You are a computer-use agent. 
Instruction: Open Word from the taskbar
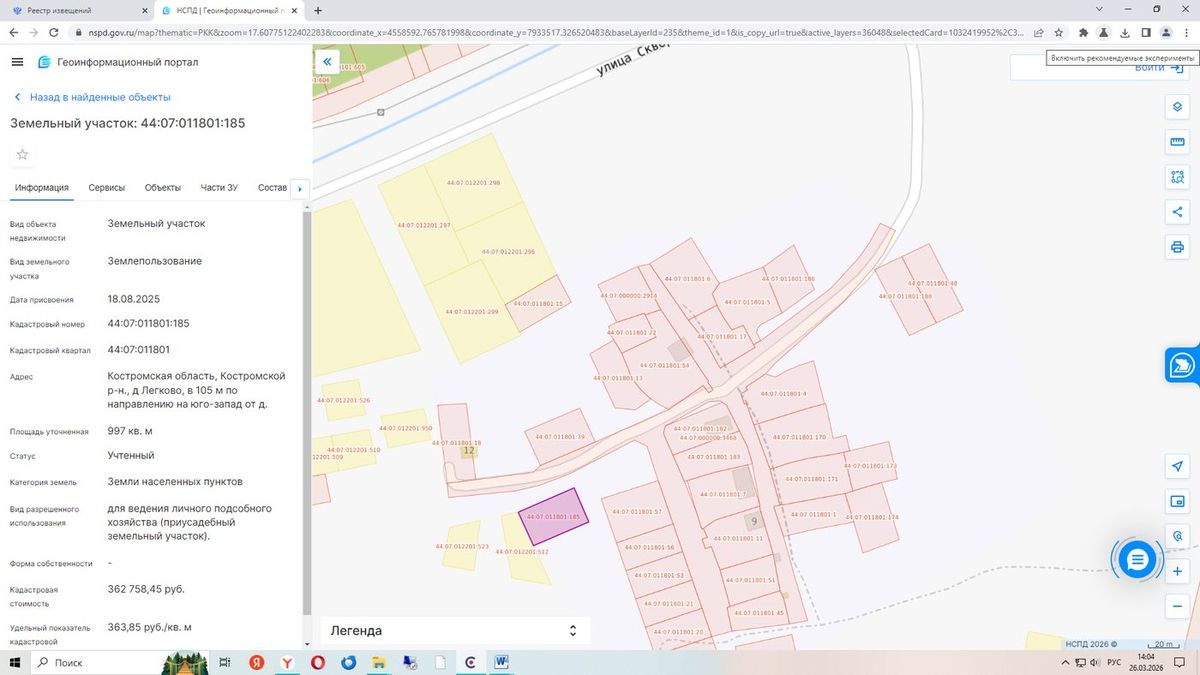point(501,662)
